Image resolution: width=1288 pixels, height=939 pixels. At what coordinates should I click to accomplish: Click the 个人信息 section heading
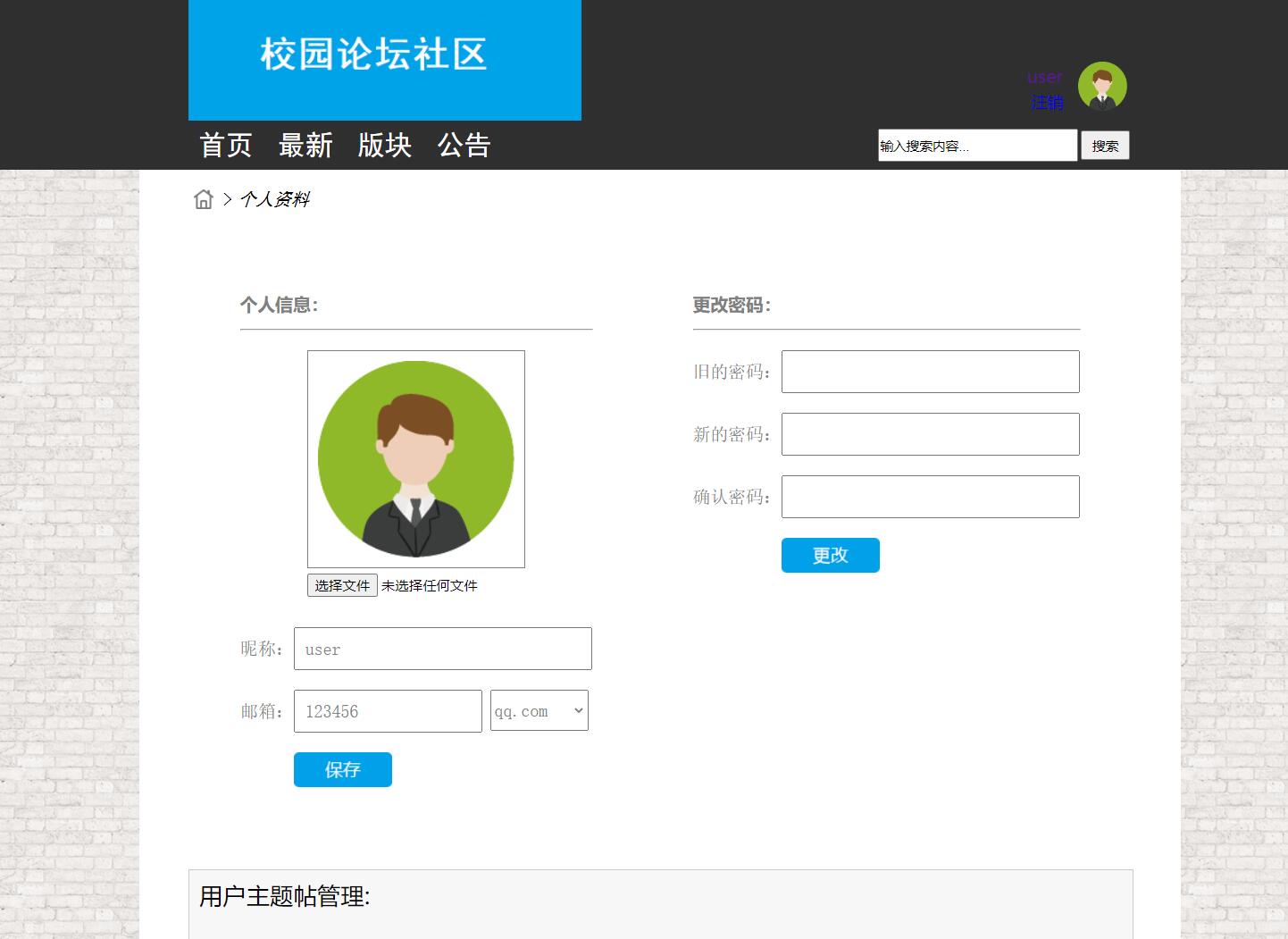(x=279, y=305)
